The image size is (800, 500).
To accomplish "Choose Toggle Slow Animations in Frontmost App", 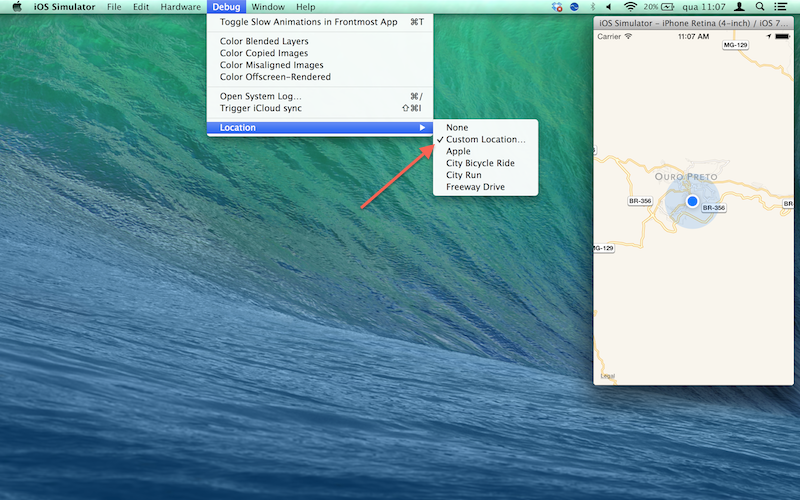I will pos(320,22).
